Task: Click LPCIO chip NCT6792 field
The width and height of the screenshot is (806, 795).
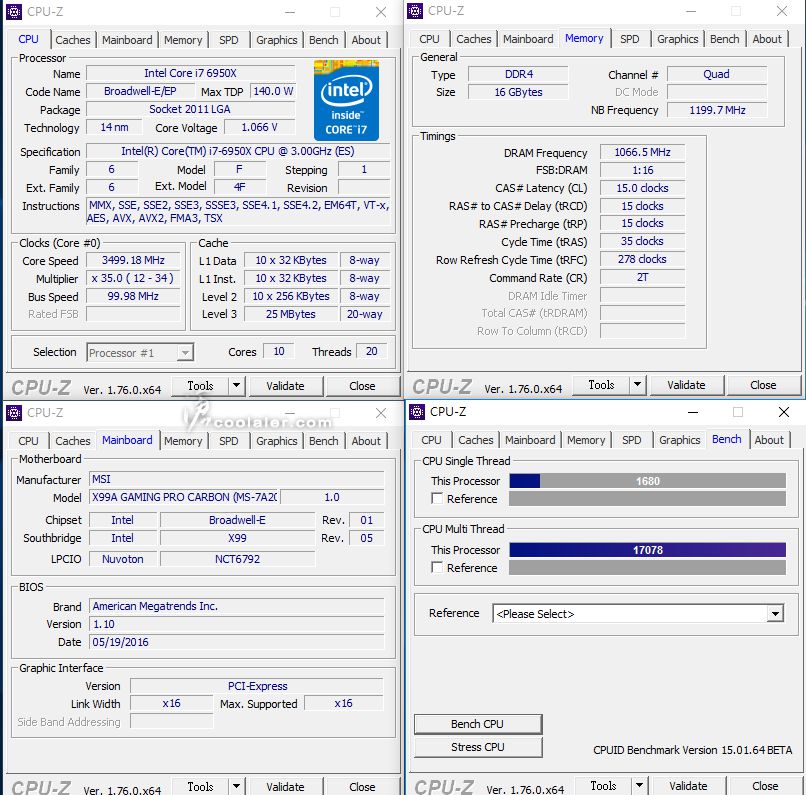Action: coord(237,559)
